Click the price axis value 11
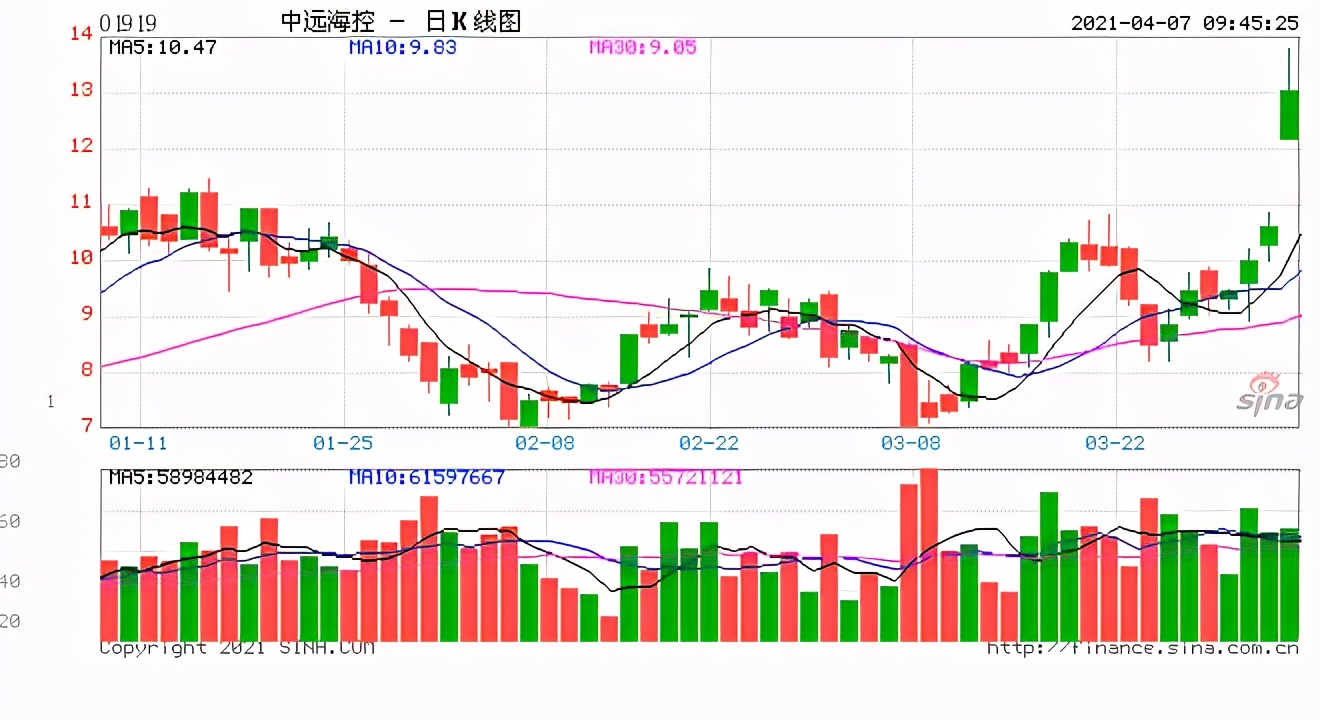 click(x=82, y=202)
